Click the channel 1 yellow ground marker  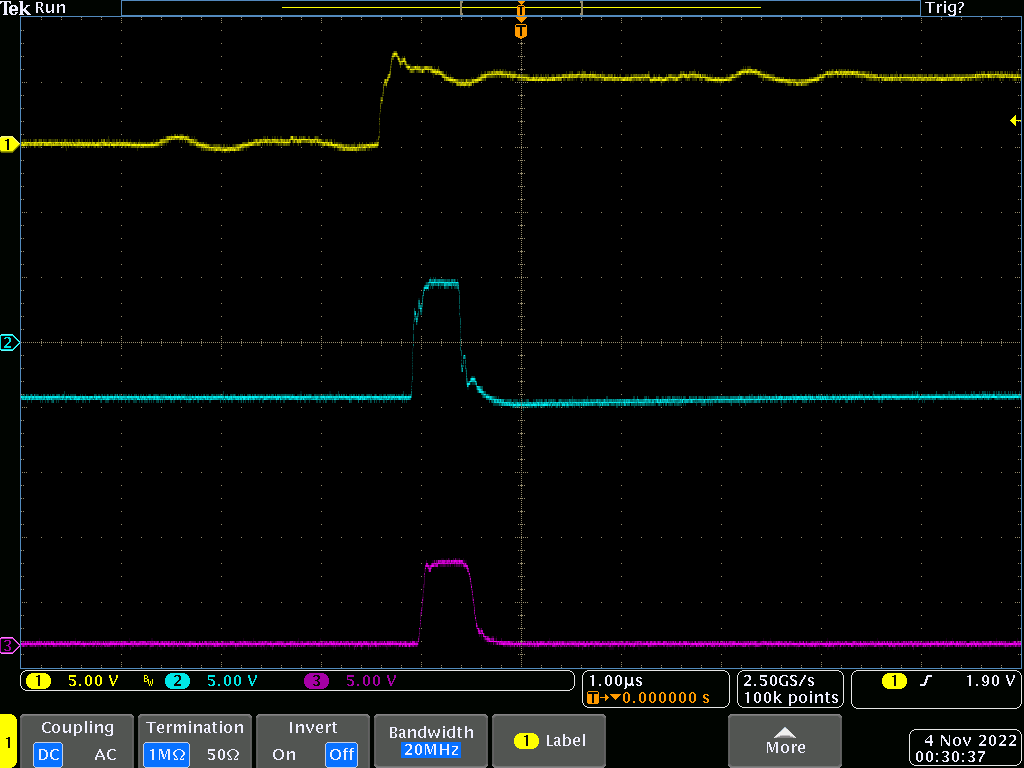pos(9,145)
